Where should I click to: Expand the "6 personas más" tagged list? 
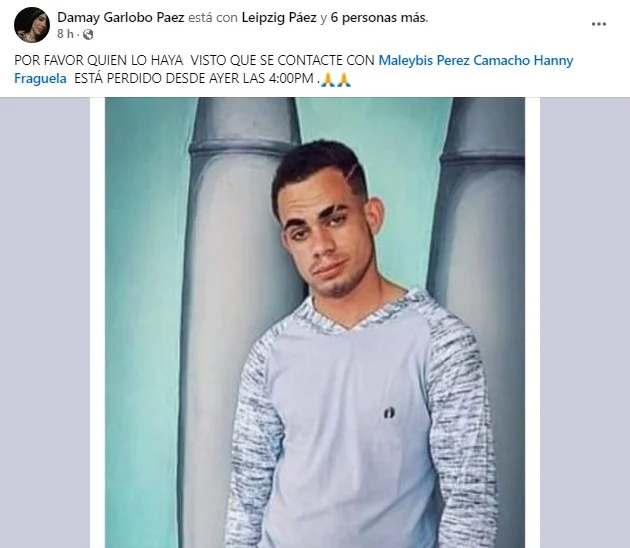point(379,18)
